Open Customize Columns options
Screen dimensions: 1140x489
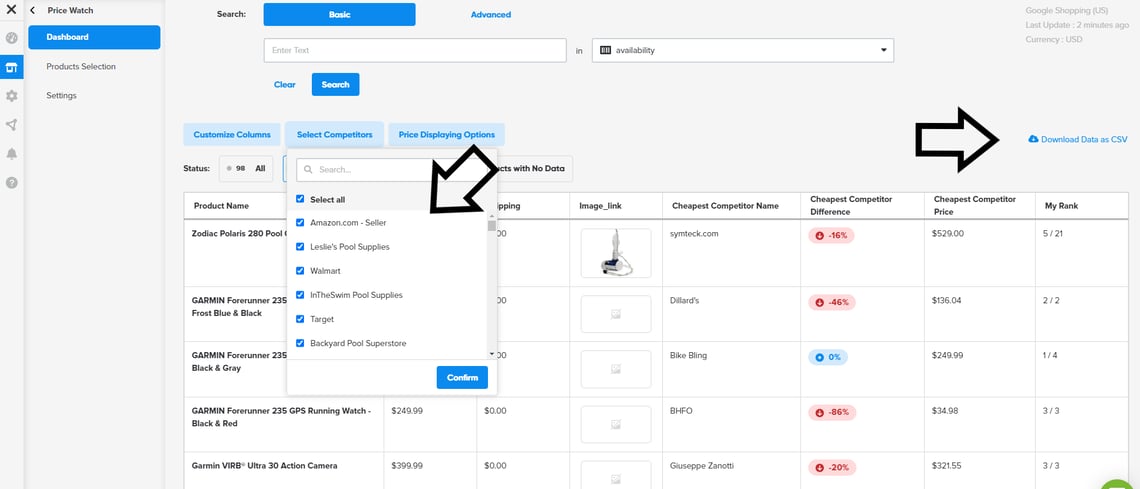pyautogui.click(x=232, y=134)
